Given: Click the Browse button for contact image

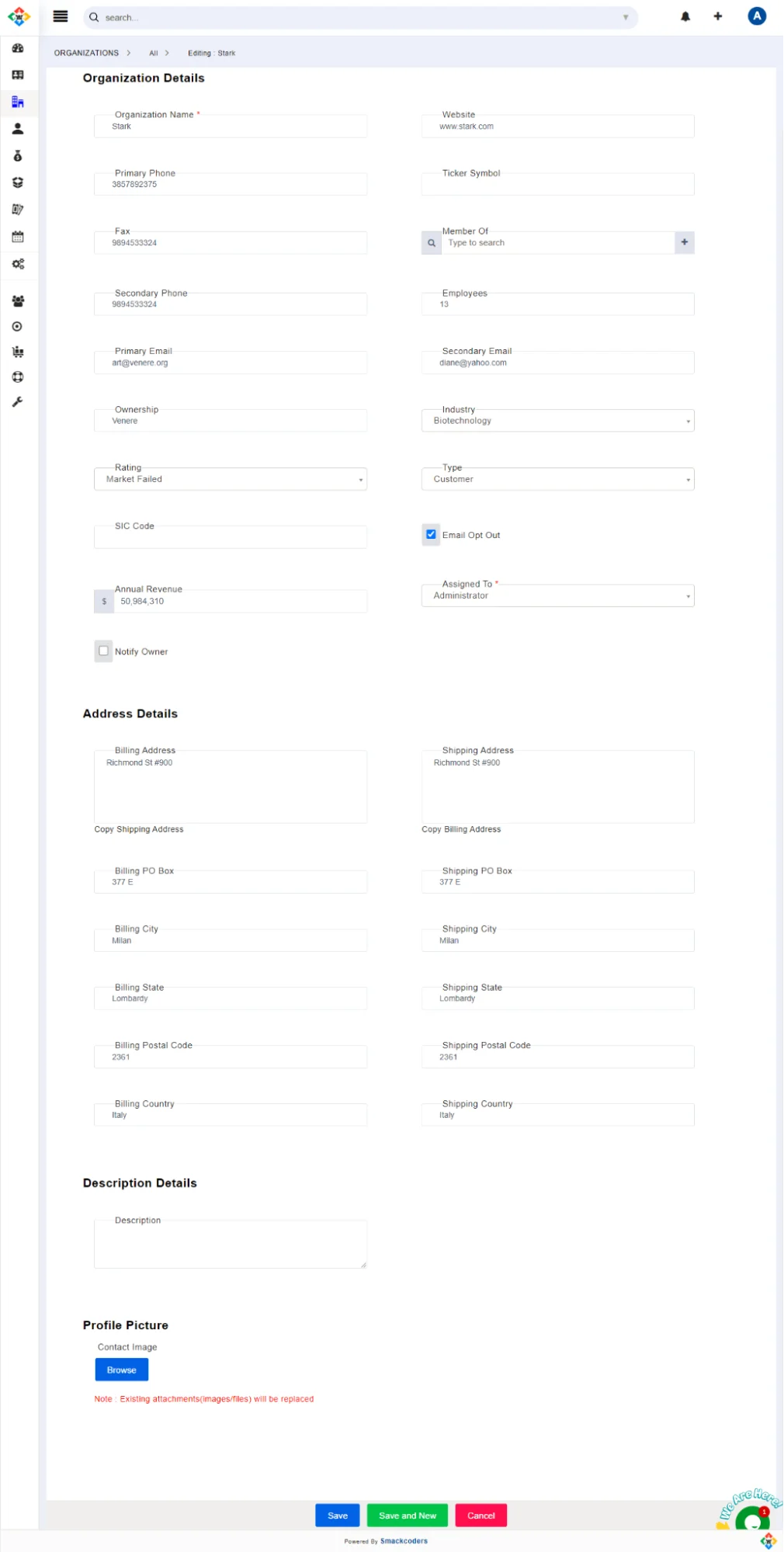Looking at the screenshot, I should coord(121,1370).
